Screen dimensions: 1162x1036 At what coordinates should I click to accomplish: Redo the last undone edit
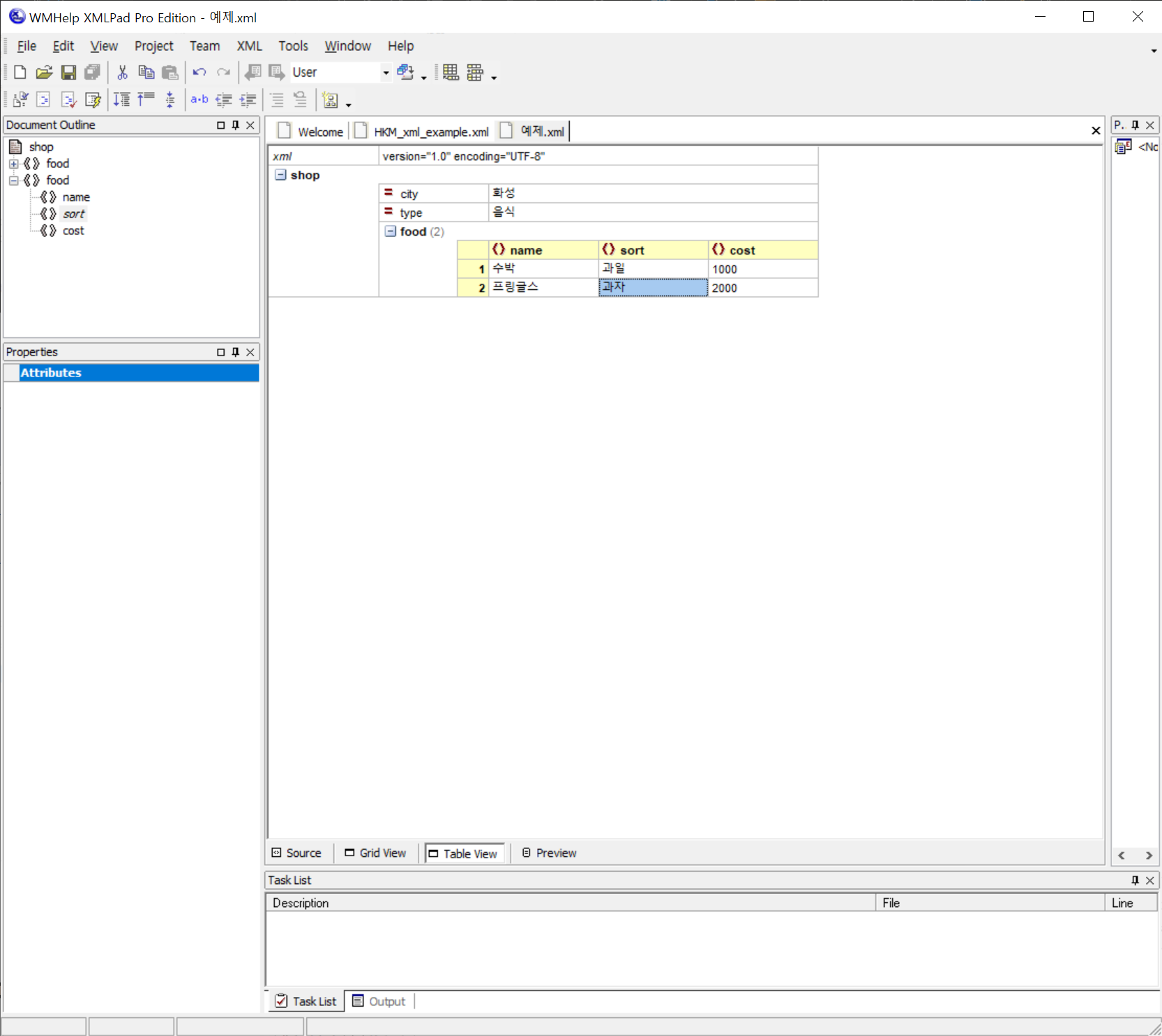223,73
